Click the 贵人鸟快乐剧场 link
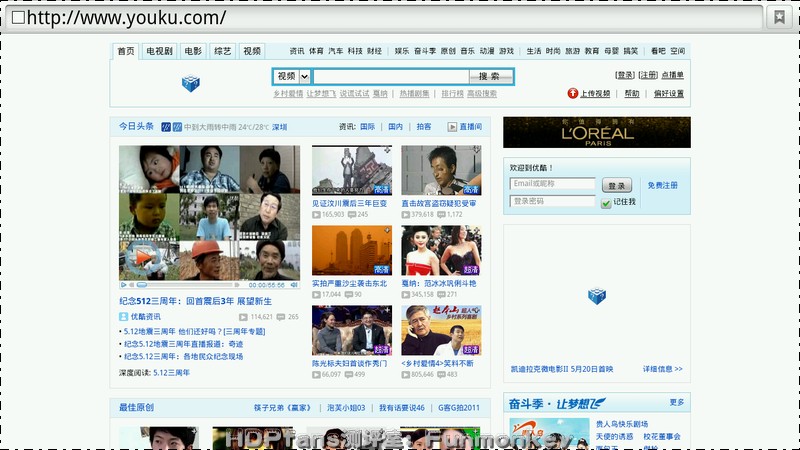800x450 pixels. click(x=622, y=424)
